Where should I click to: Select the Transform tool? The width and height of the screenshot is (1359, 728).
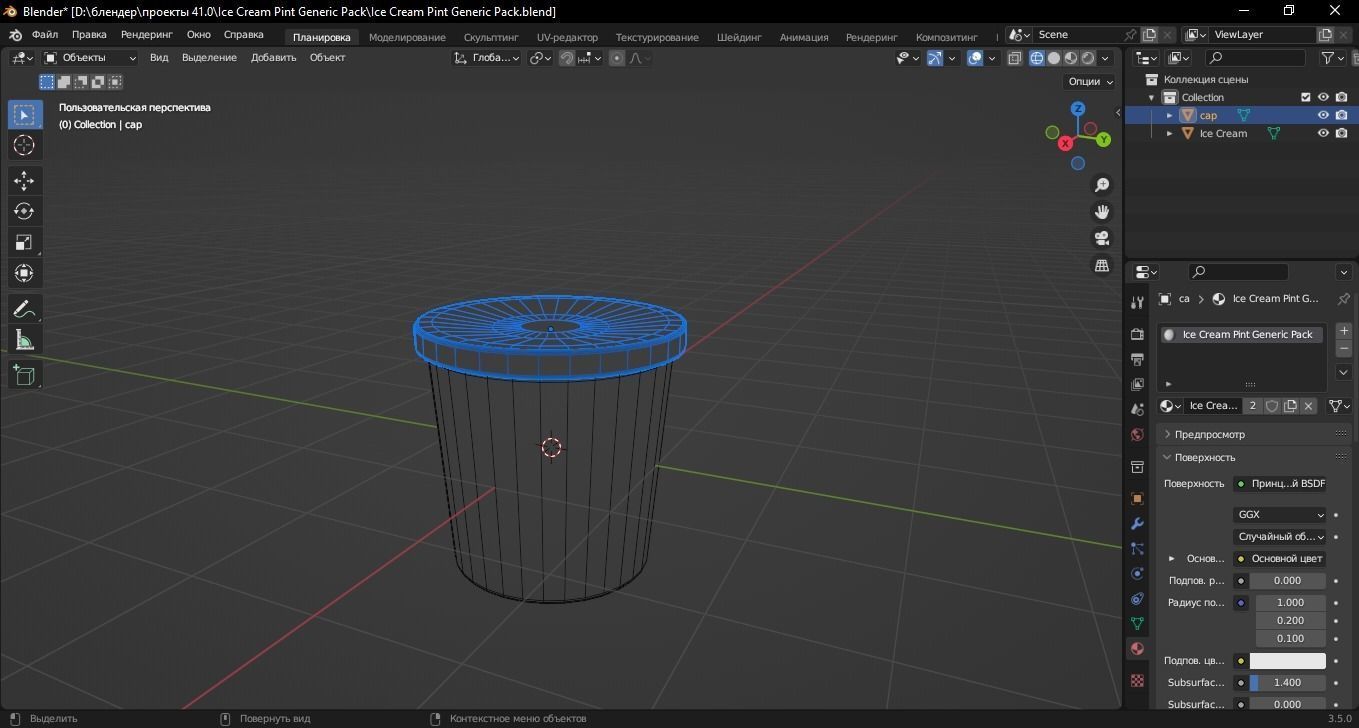[24, 273]
